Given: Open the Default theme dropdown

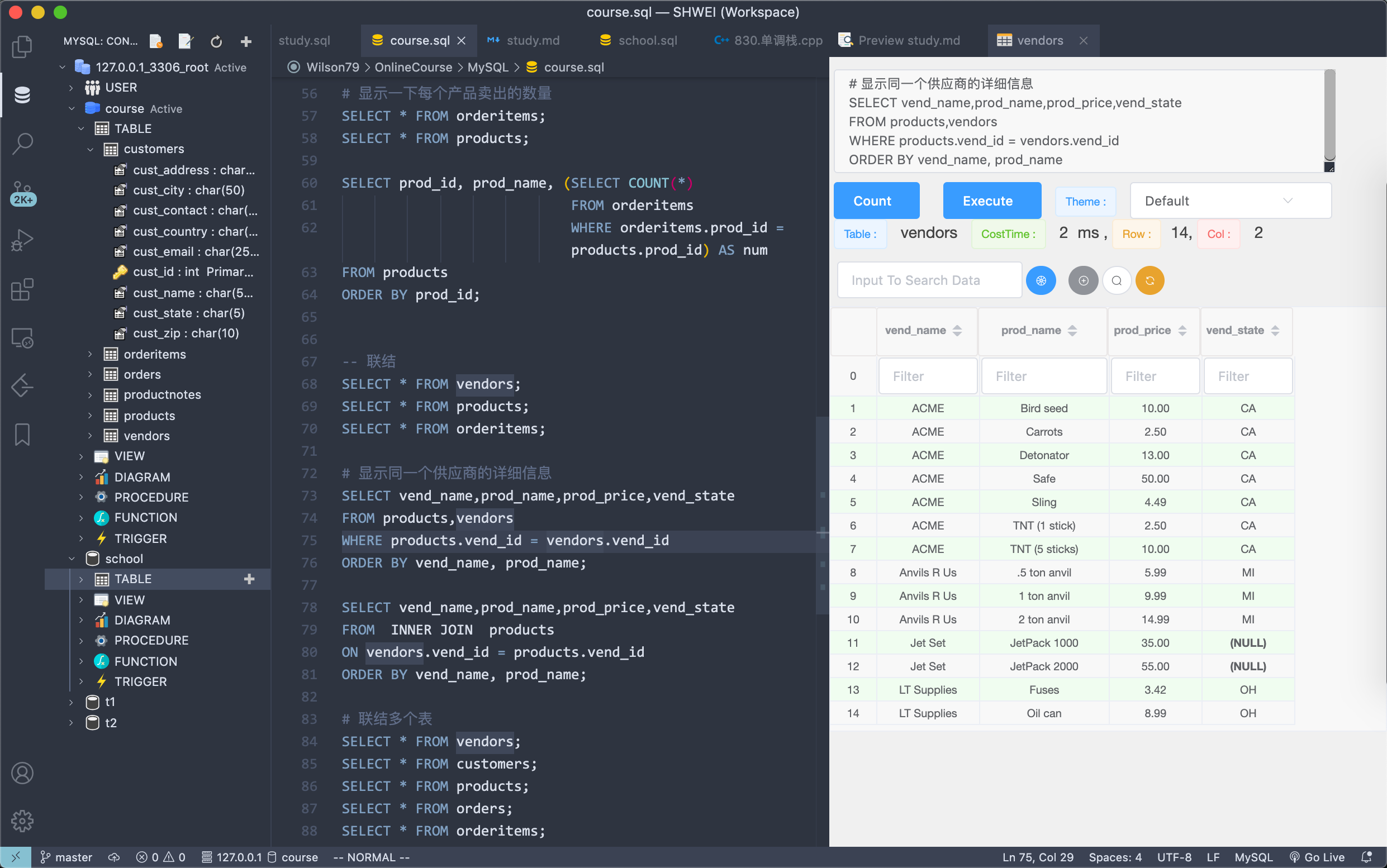Looking at the screenshot, I should (x=1230, y=201).
